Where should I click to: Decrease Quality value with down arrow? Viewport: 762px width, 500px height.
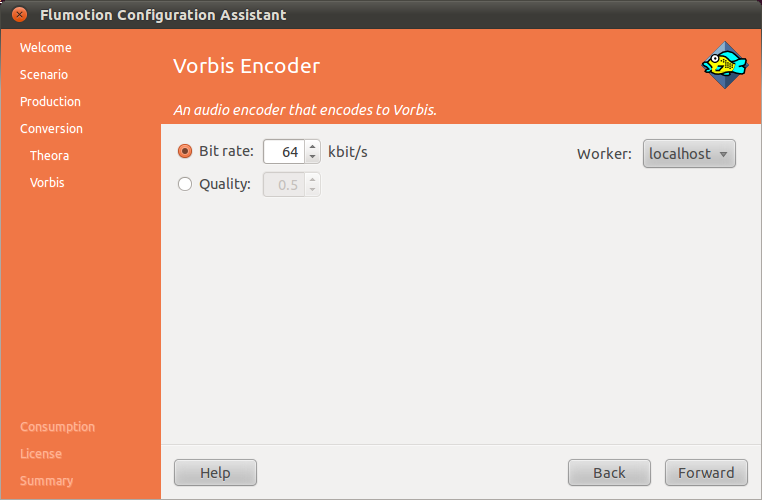[x=312, y=190]
